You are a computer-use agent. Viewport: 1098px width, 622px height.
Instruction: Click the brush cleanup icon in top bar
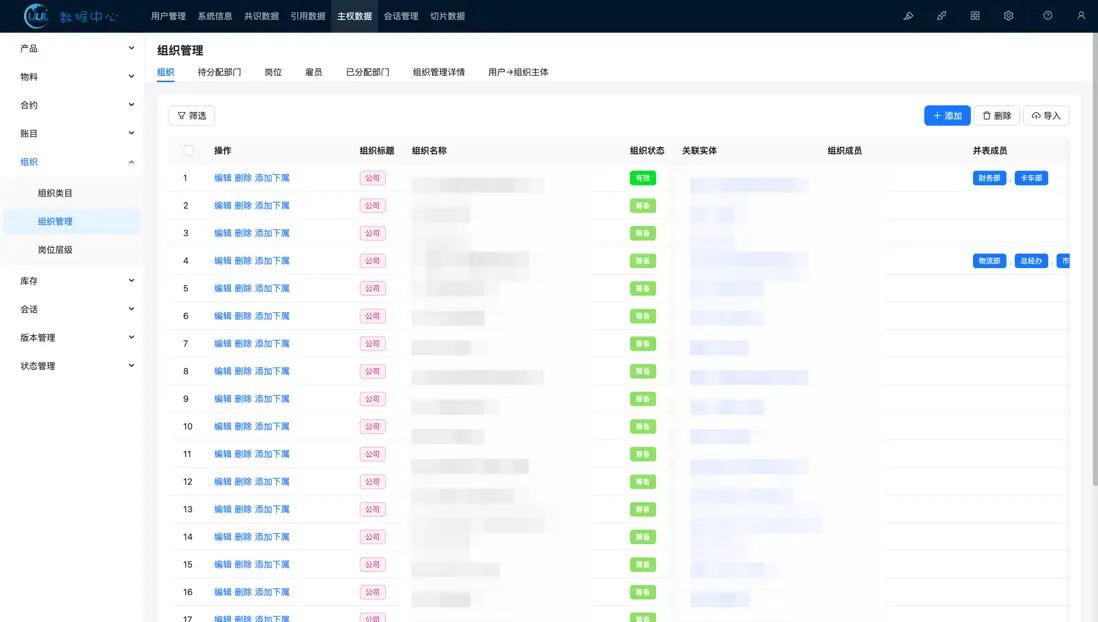pyautogui.click(x=908, y=16)
